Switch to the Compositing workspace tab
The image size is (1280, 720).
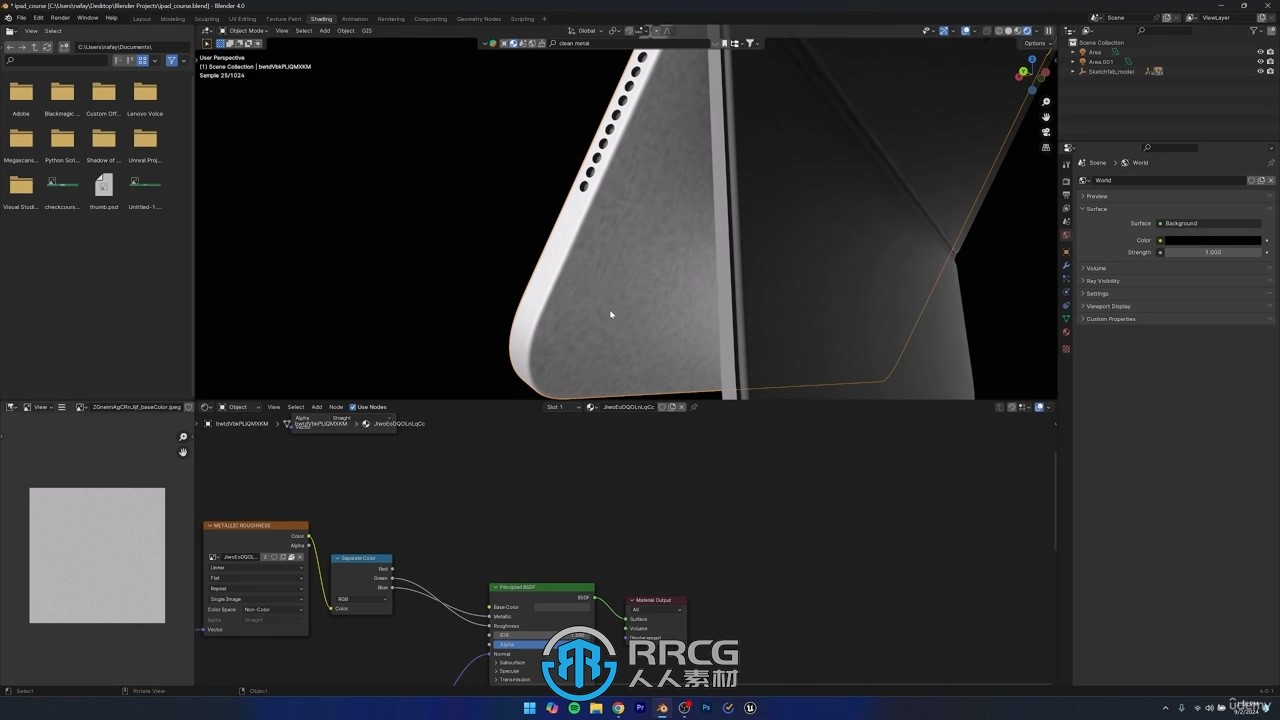[x=431, y=19]
